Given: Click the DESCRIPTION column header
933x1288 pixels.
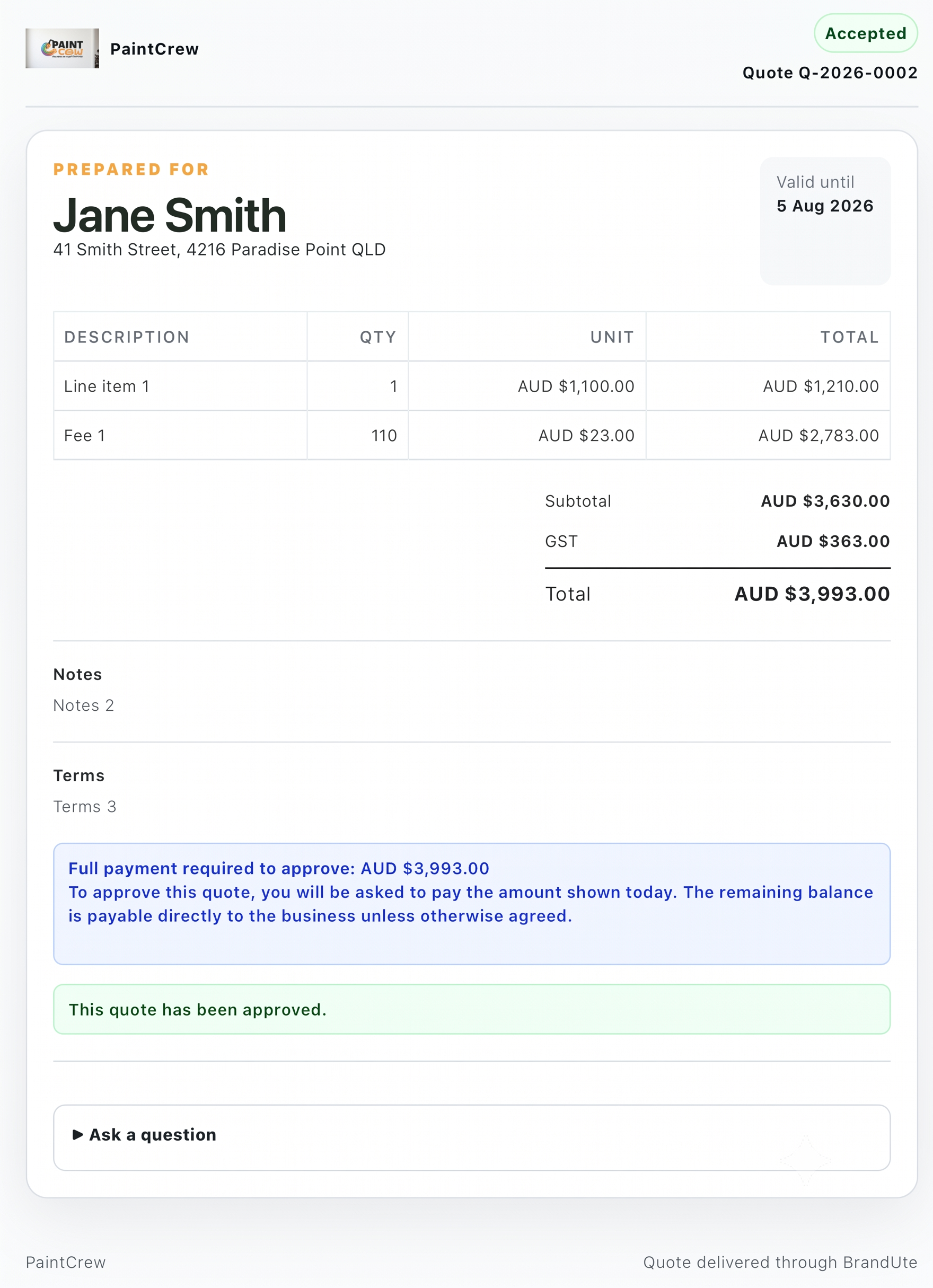Looking at the screenshot, I should pos(127,337).
